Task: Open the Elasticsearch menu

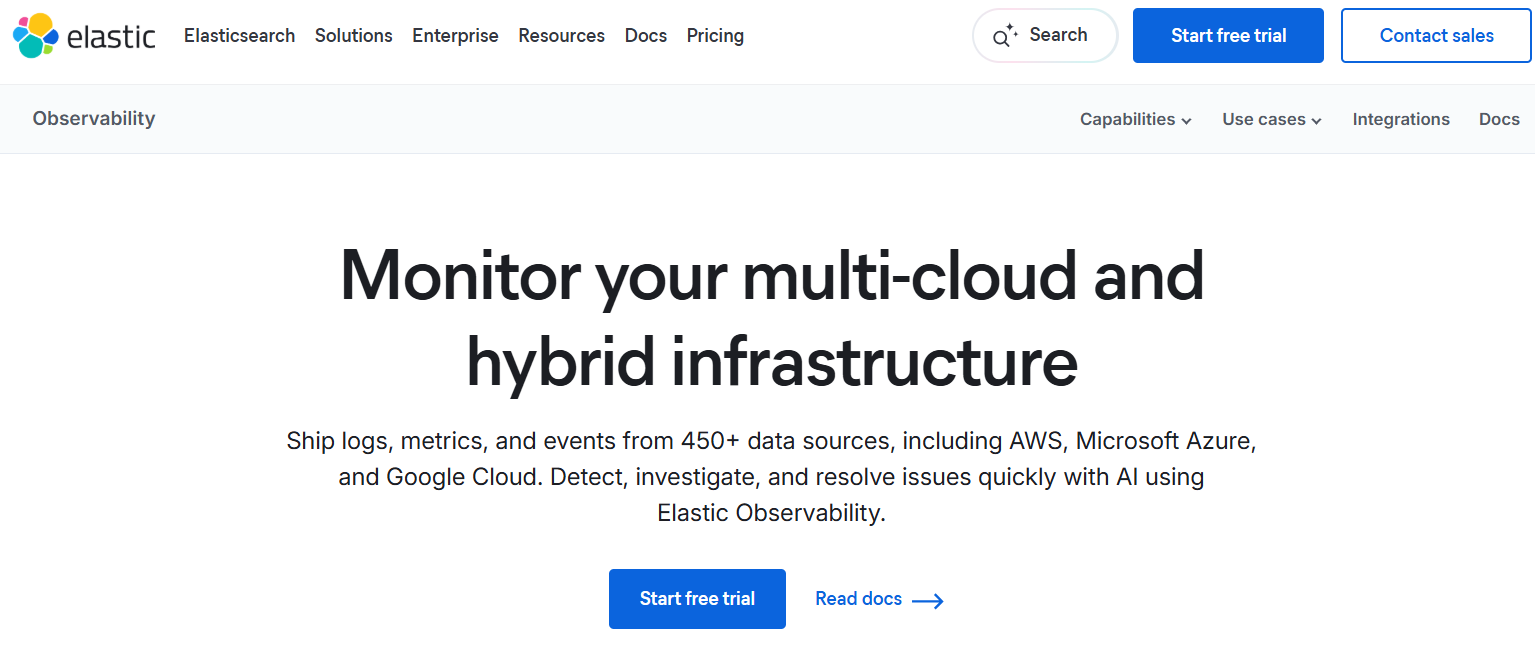Action: pos(239,35)
